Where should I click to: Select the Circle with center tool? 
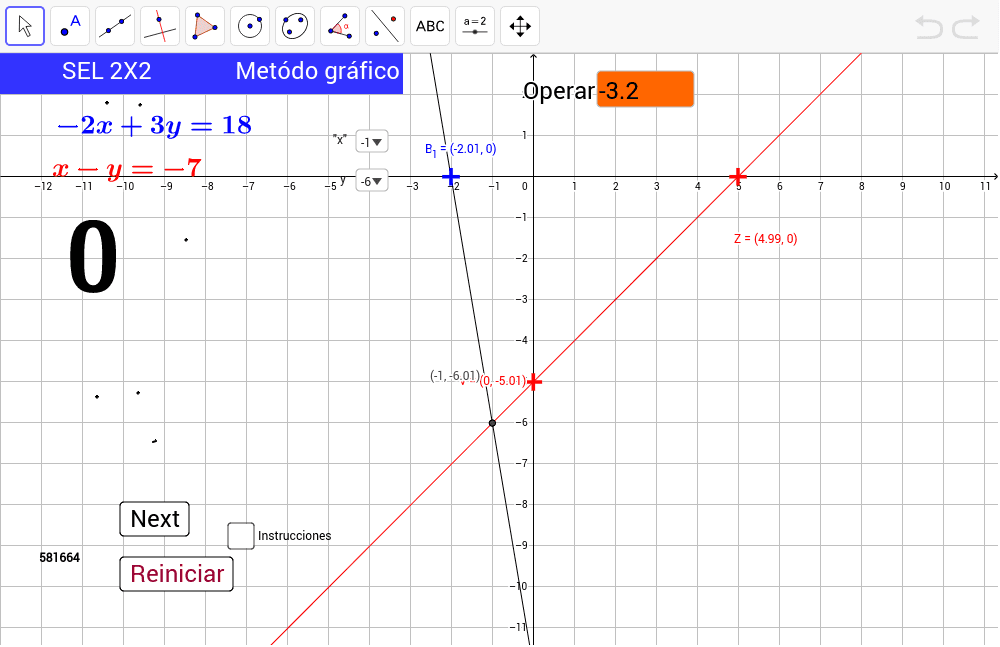point(250,26)
